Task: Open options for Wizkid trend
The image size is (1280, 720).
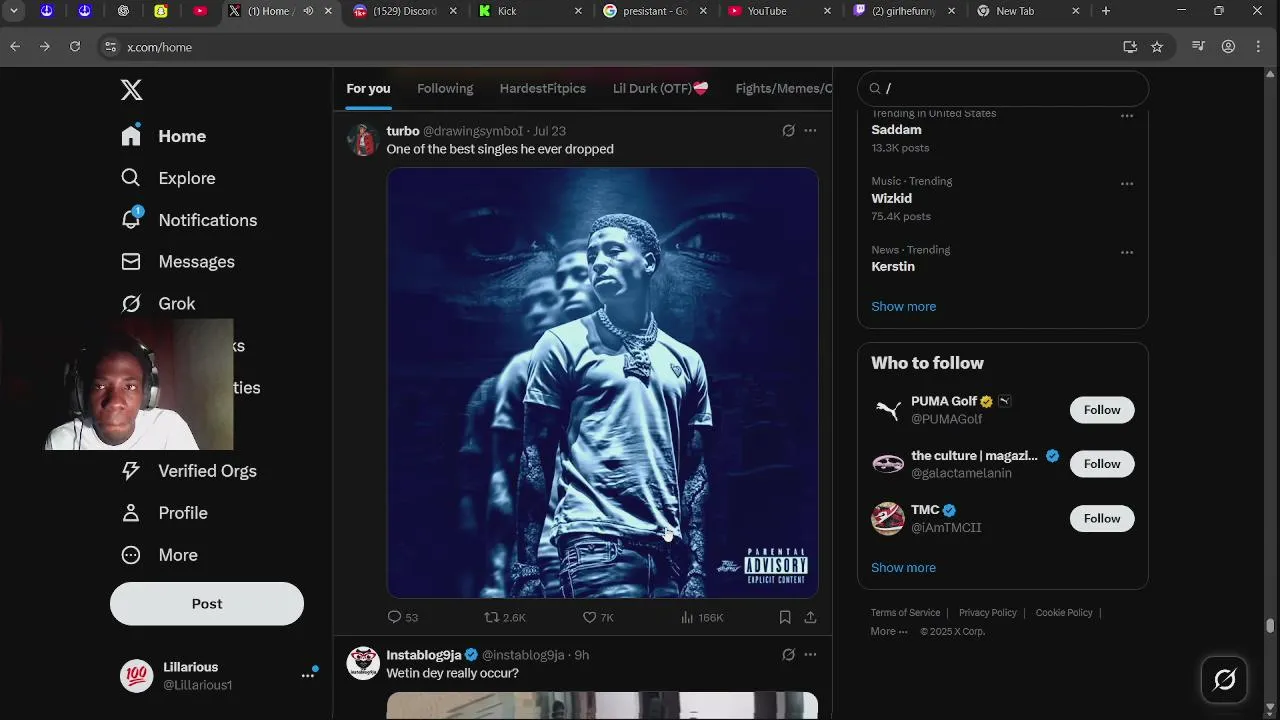Action: pyautogui.click(x=1127, y=184)
